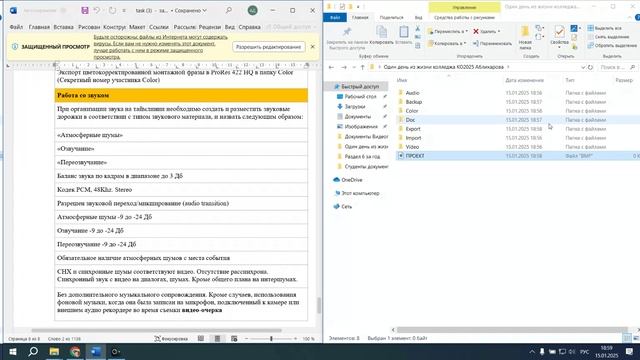The height and width of the screenshot is (360, 640).
Task: Click the zoom out minus button in Word
Action: click(x=246, y=339)
